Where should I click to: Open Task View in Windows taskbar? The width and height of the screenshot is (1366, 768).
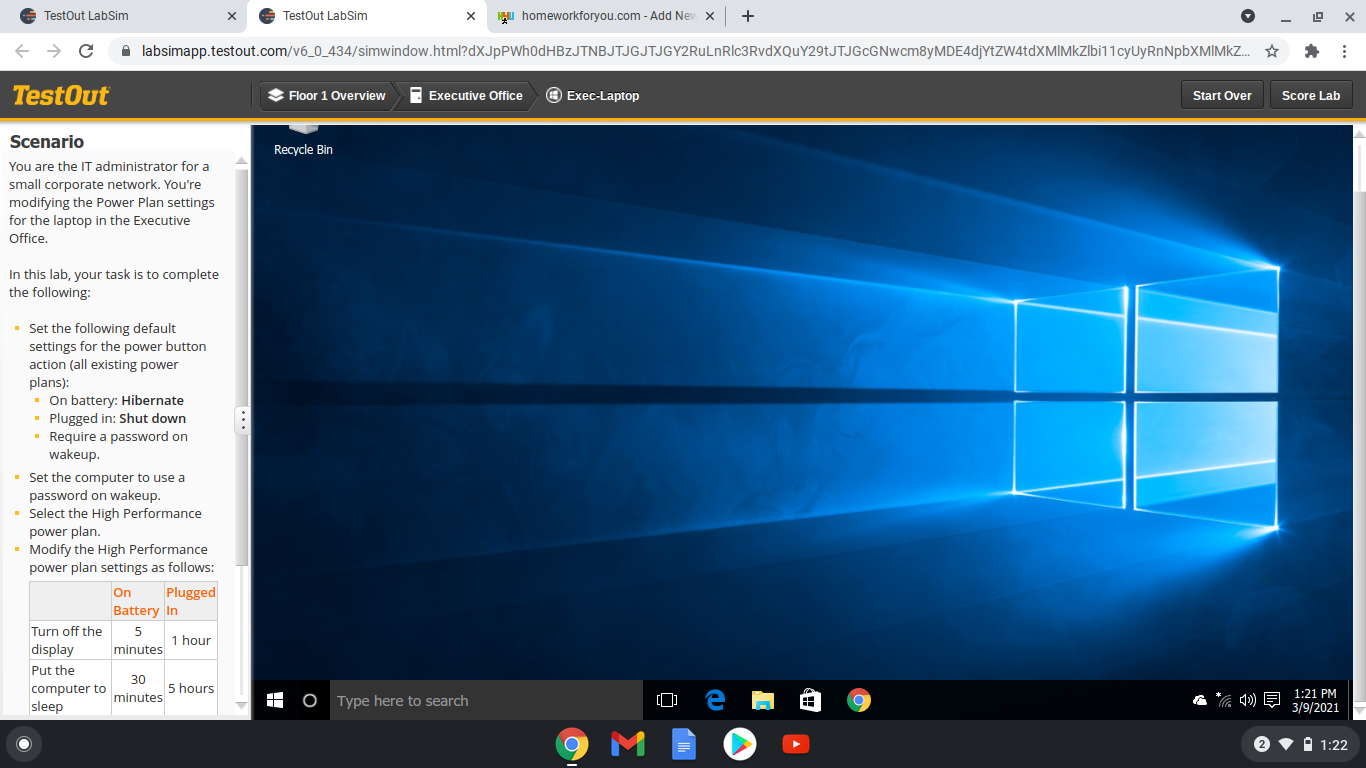[x=667, y=701]
